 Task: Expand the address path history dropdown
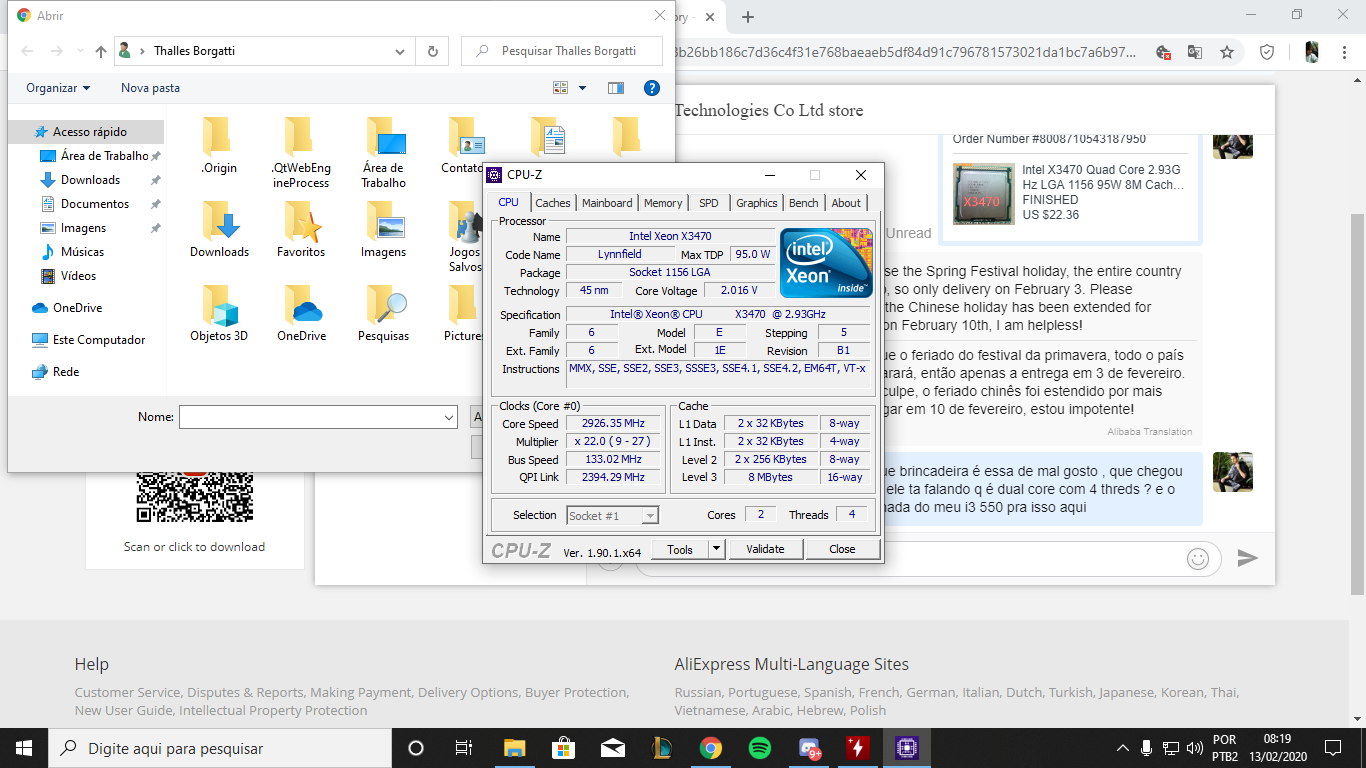[x=400, y=51]
